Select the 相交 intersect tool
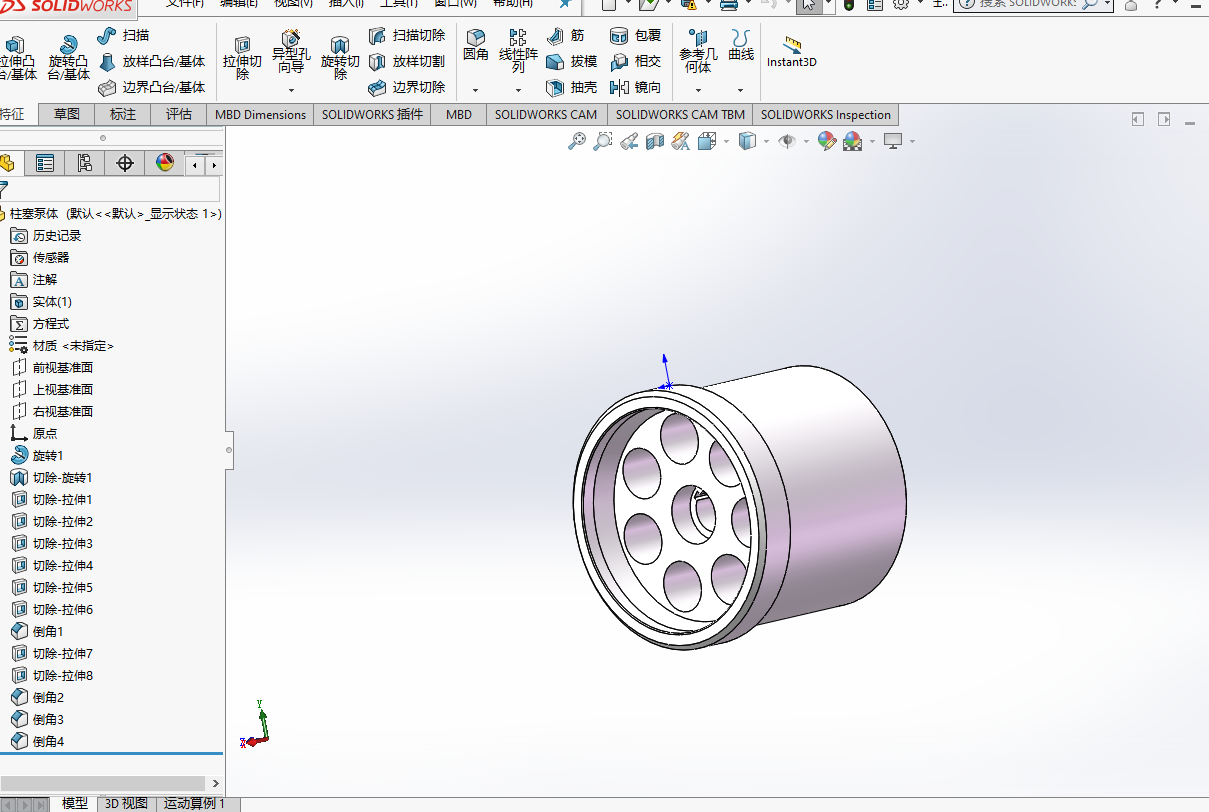The height and width of the screenshot is (812, 1209). point(635,62)
